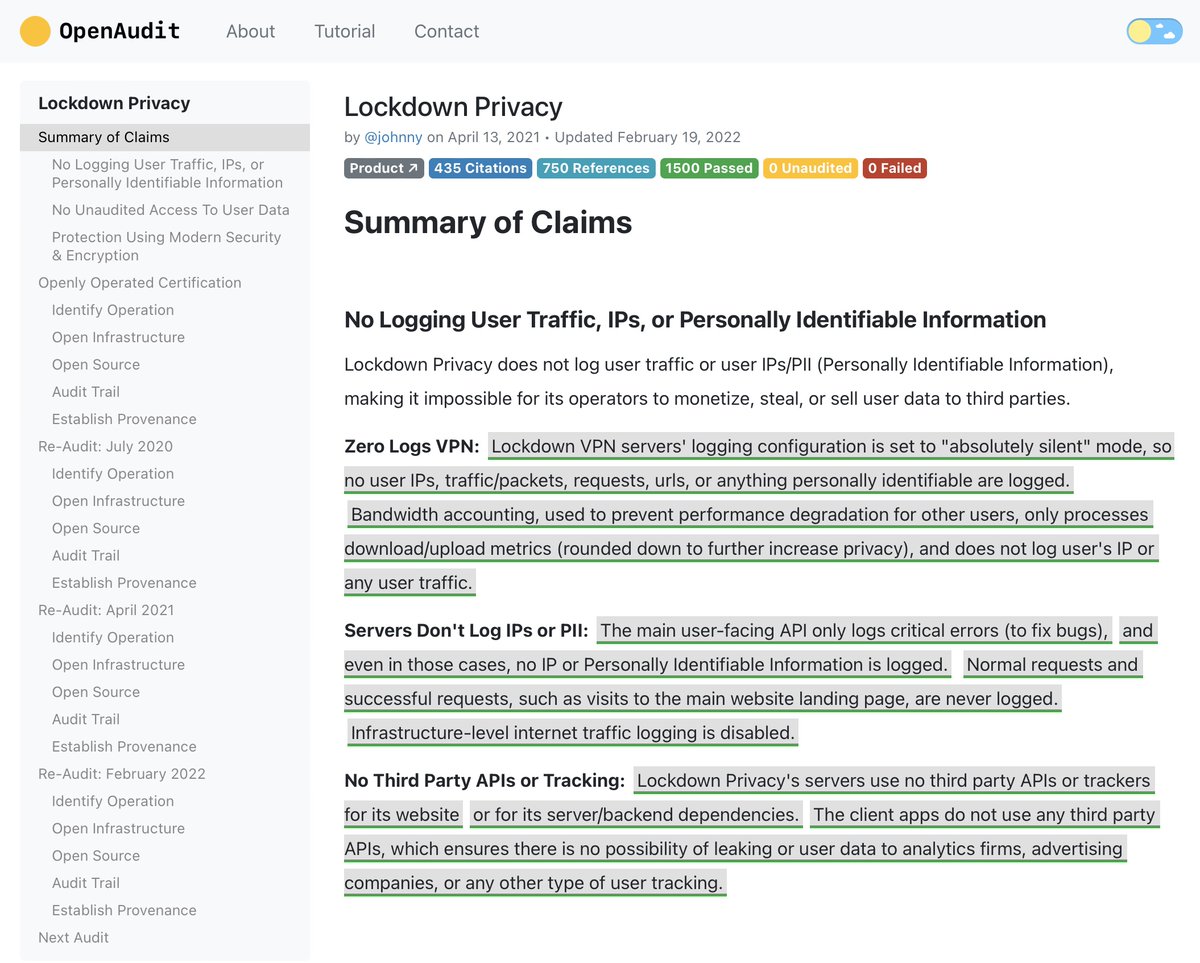Open Identify Operation under Openly Operated Certification
The width and height of the screenshot is (1200, 963).
coord(113,310)
